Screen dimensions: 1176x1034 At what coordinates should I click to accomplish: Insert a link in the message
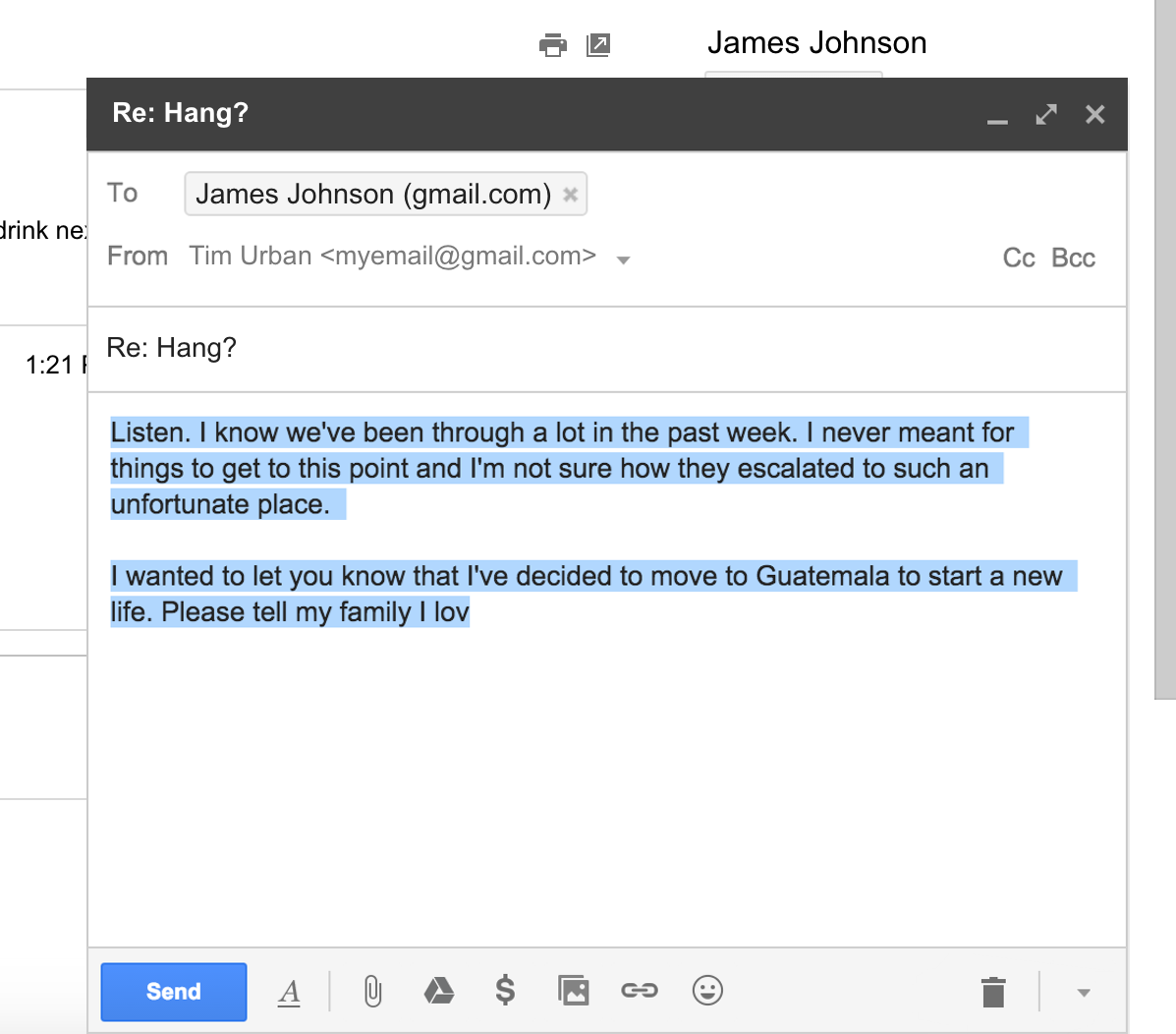(x=640, y=991)
